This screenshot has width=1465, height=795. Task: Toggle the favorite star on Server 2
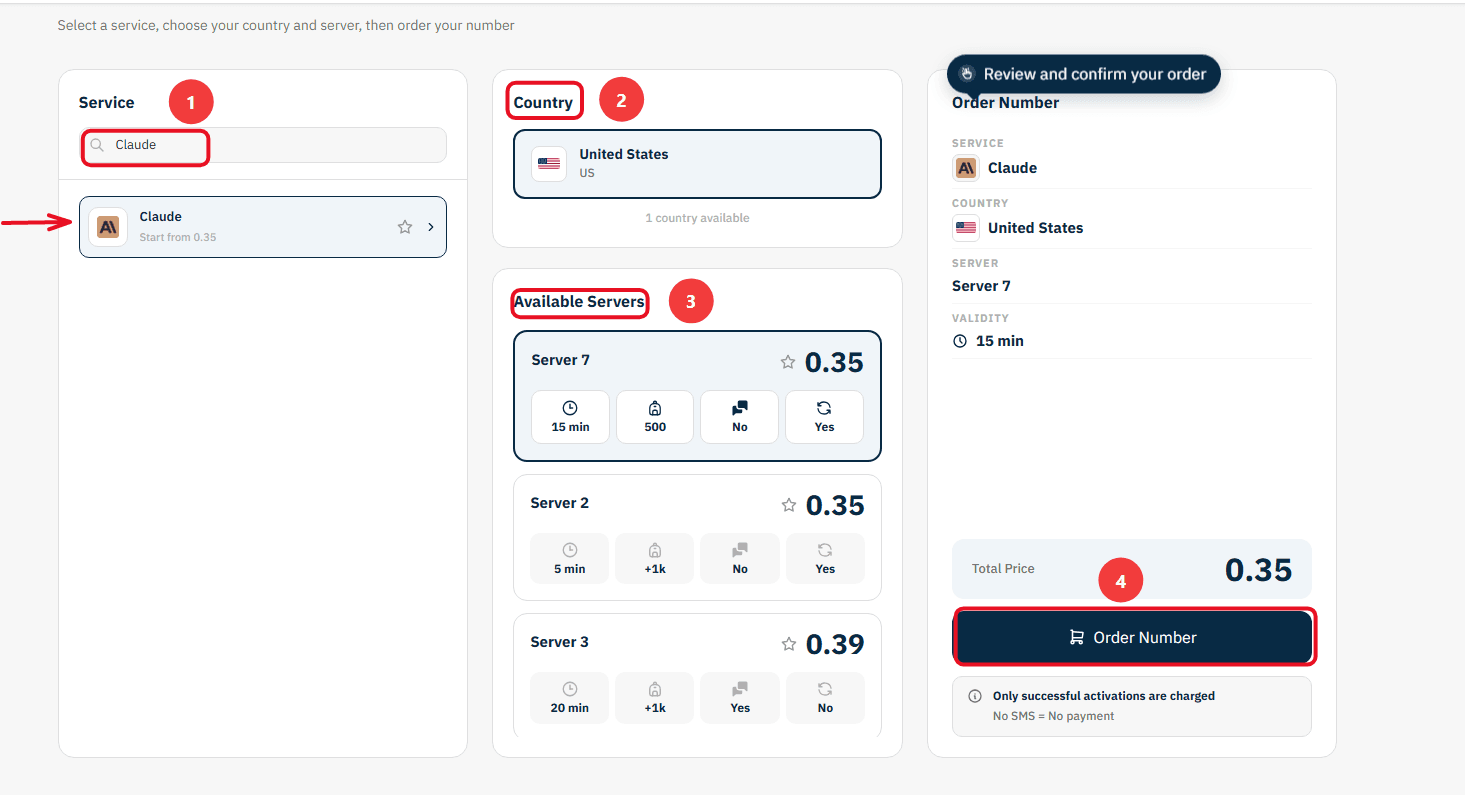[x=788, y=505]
